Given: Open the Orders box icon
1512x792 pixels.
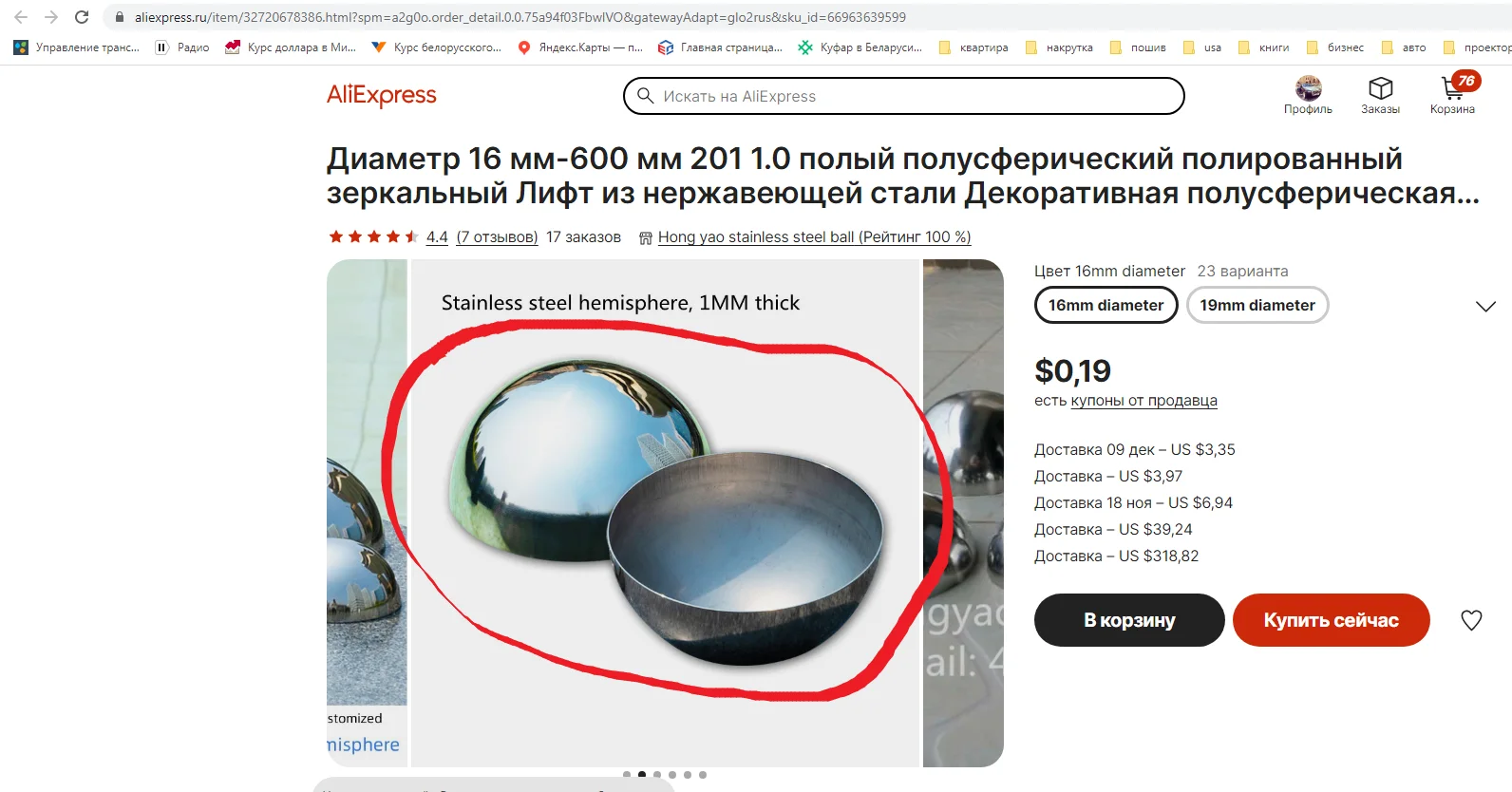Looking at the screenshot, I should (x=1380, y=88).
